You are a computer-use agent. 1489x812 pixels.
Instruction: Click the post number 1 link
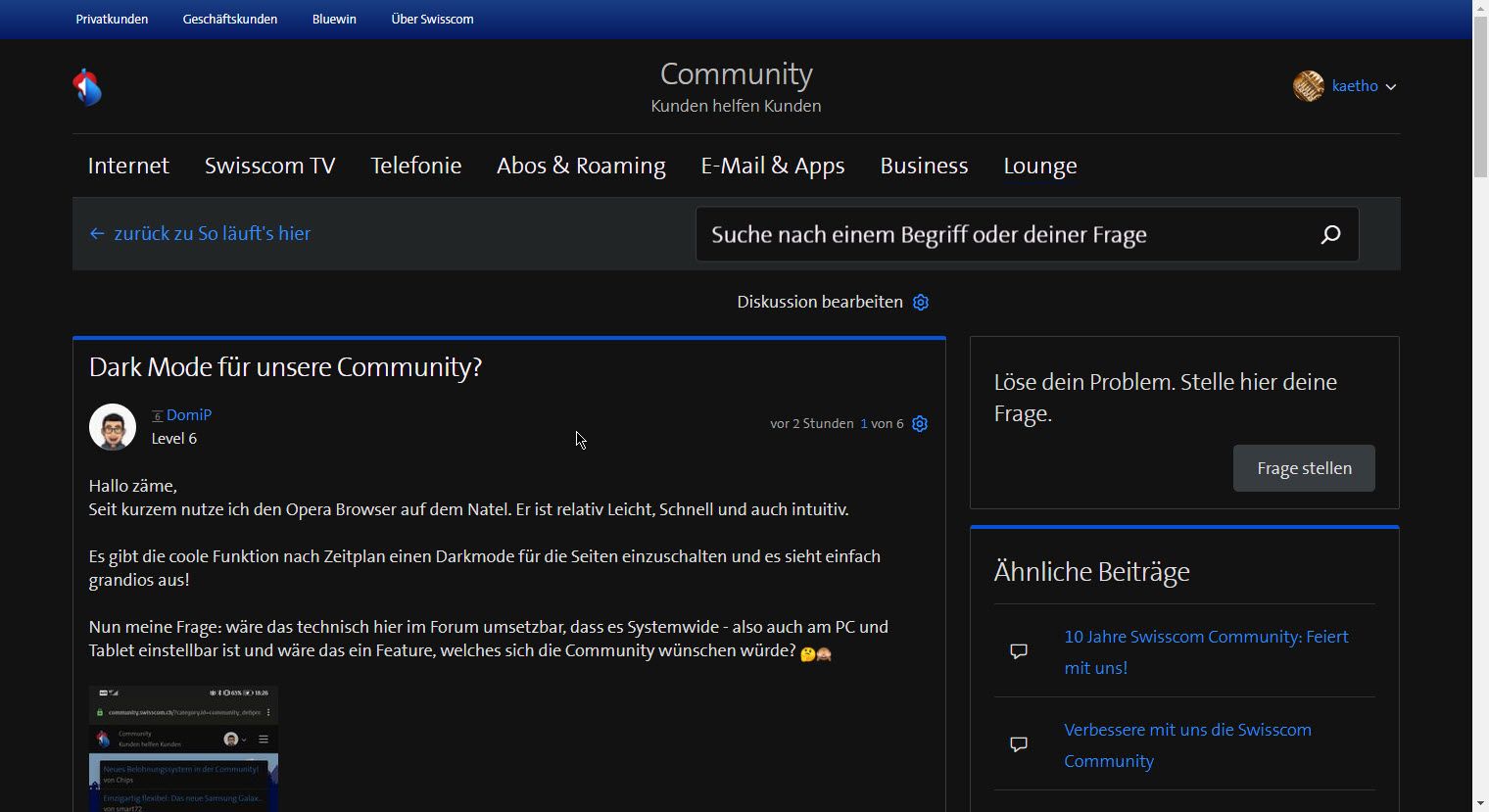point(864,424)
